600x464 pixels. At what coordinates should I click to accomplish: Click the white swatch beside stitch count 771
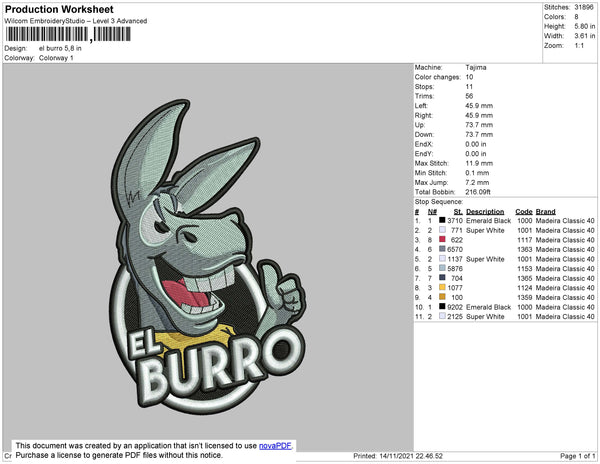click(442, 230)
